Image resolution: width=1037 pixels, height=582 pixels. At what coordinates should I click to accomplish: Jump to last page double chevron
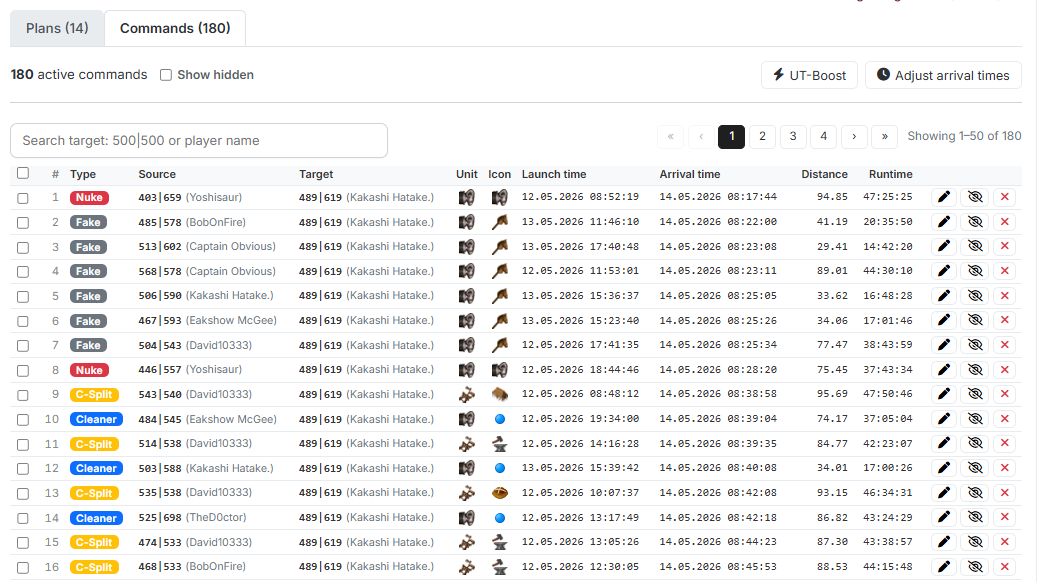884,136
